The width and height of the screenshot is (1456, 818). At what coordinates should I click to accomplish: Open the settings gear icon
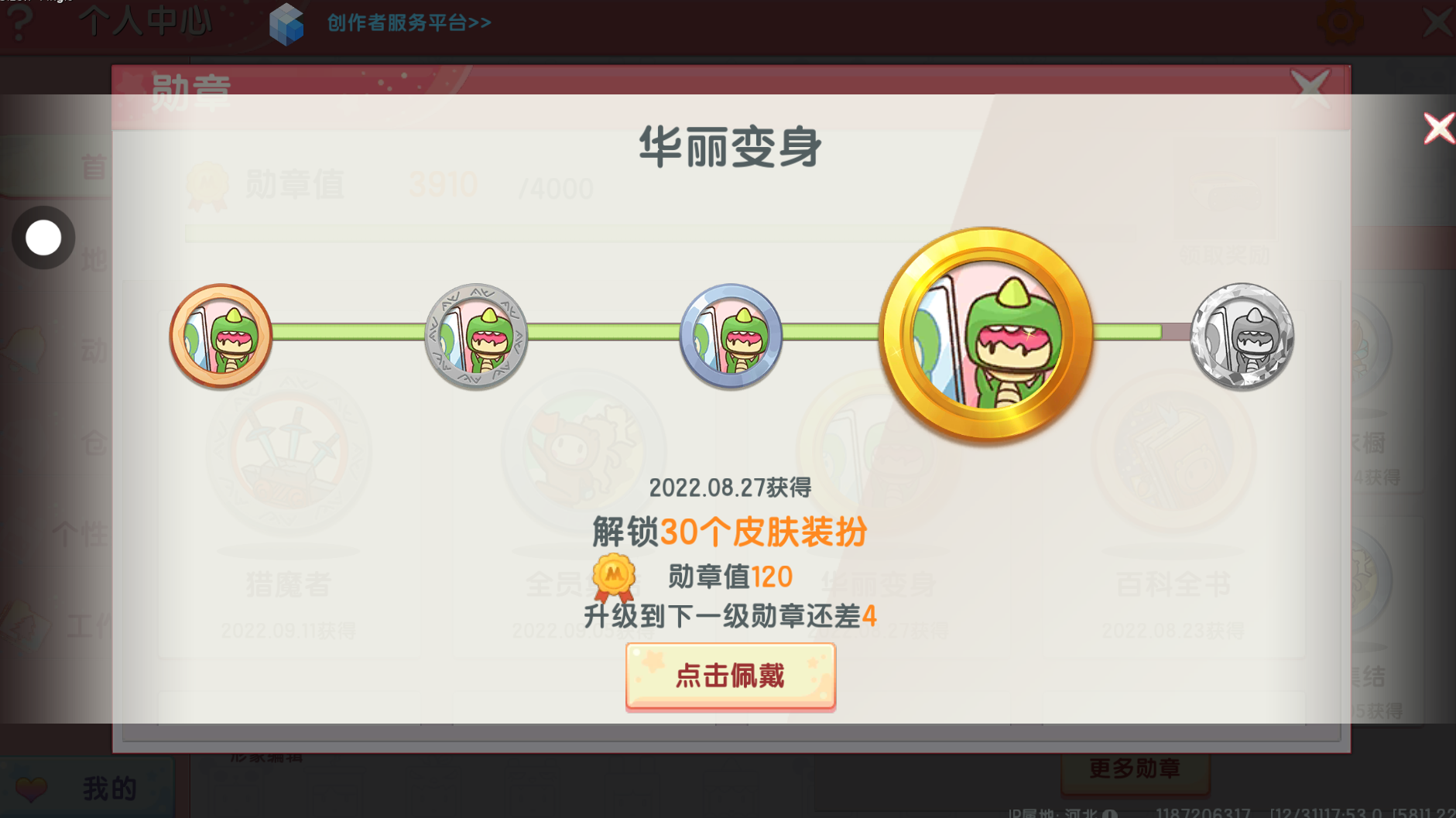pyautogui.click(x=1340, y=22)
